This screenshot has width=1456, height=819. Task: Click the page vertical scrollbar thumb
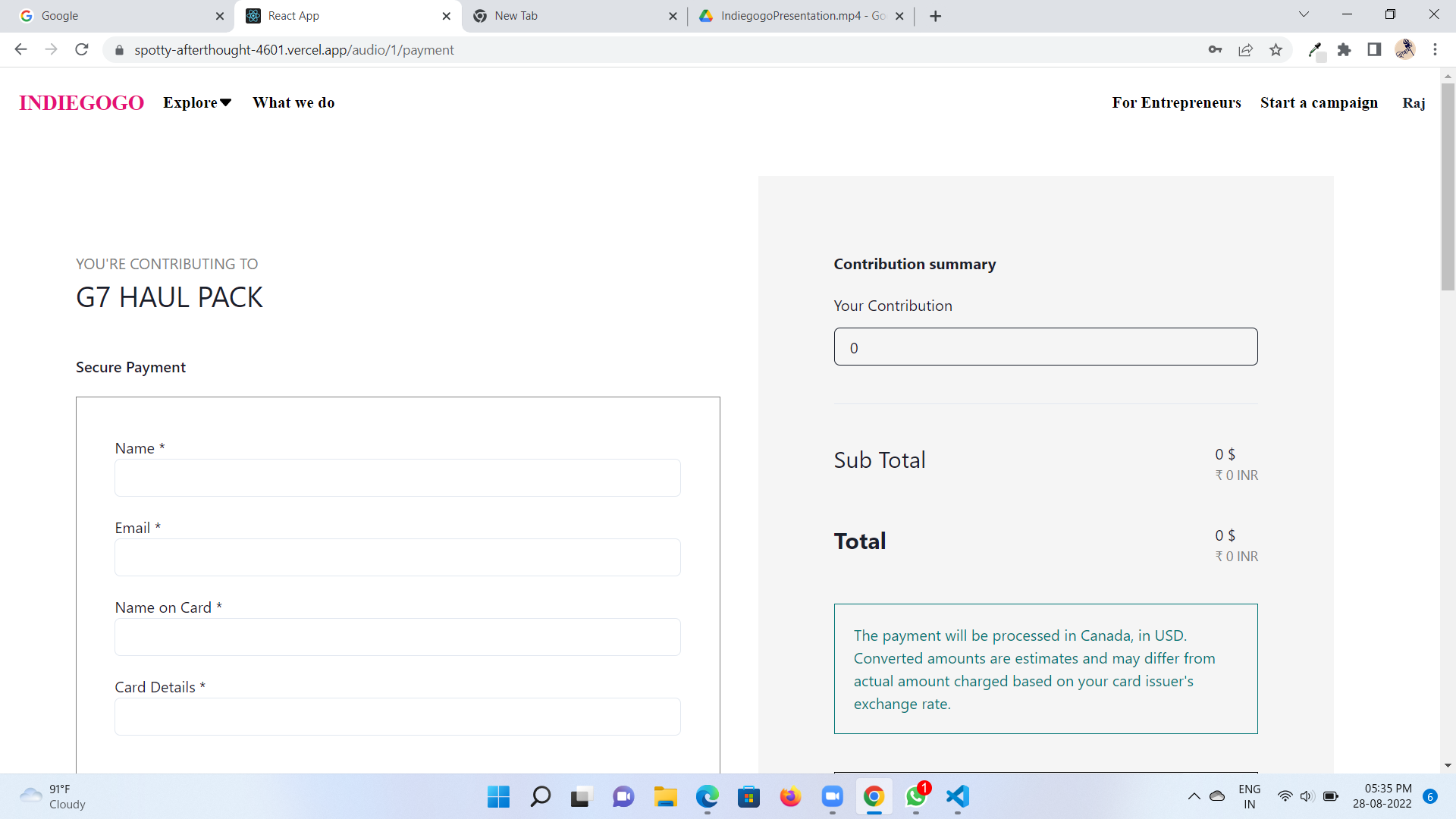1448,186
